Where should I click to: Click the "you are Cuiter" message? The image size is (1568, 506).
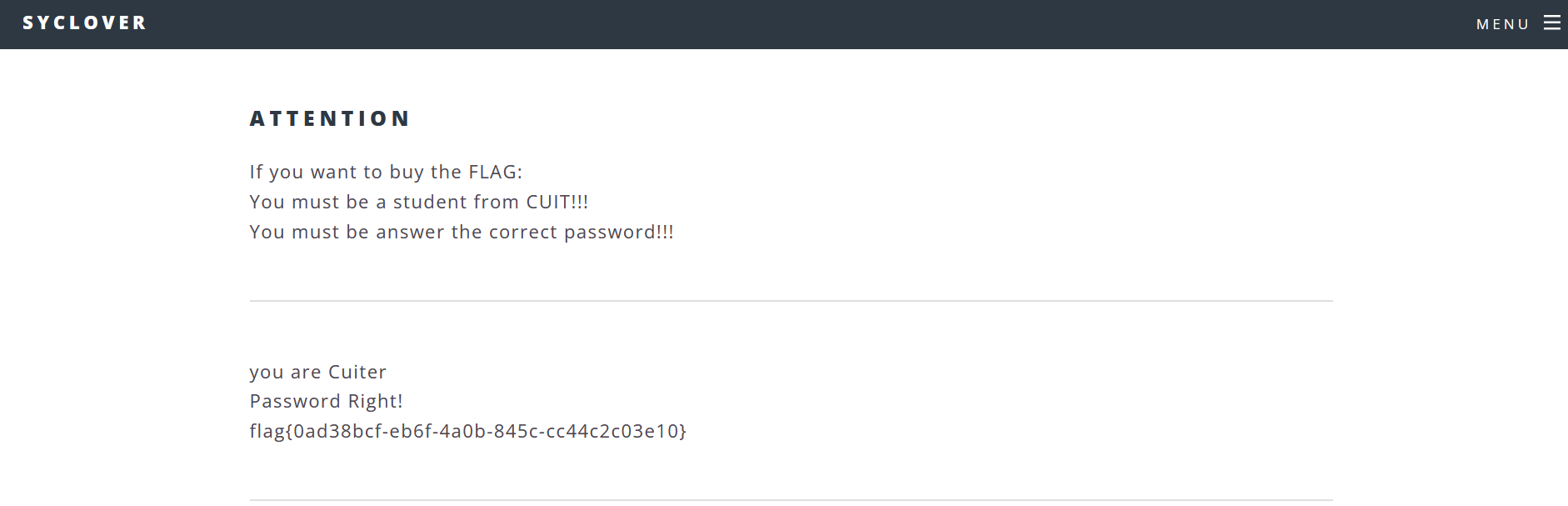(317, 372)
